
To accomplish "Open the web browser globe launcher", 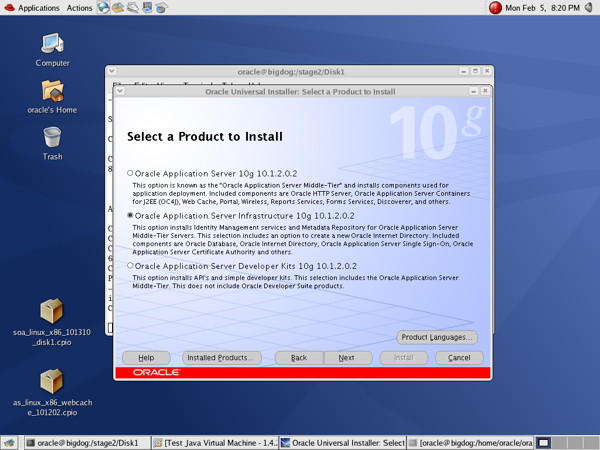I will pos(104,8).
